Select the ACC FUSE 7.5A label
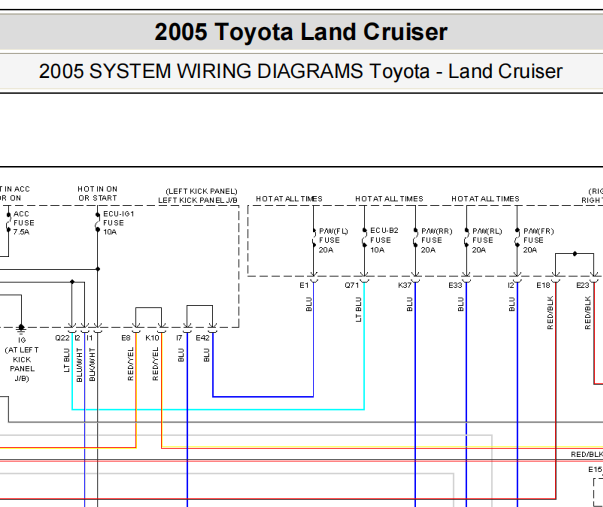 coord(23,223)
